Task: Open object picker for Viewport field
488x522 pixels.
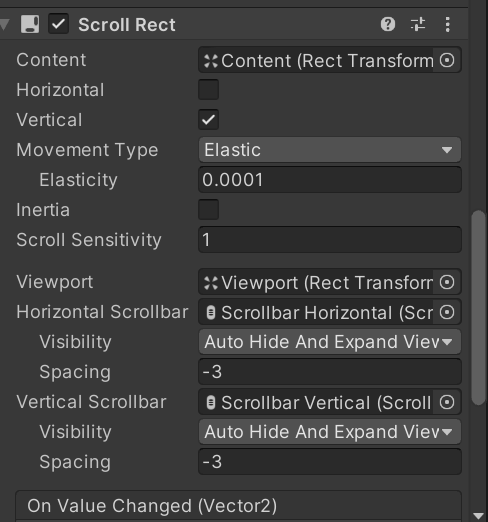Action: pyautogui.click(x=447, y=282)
